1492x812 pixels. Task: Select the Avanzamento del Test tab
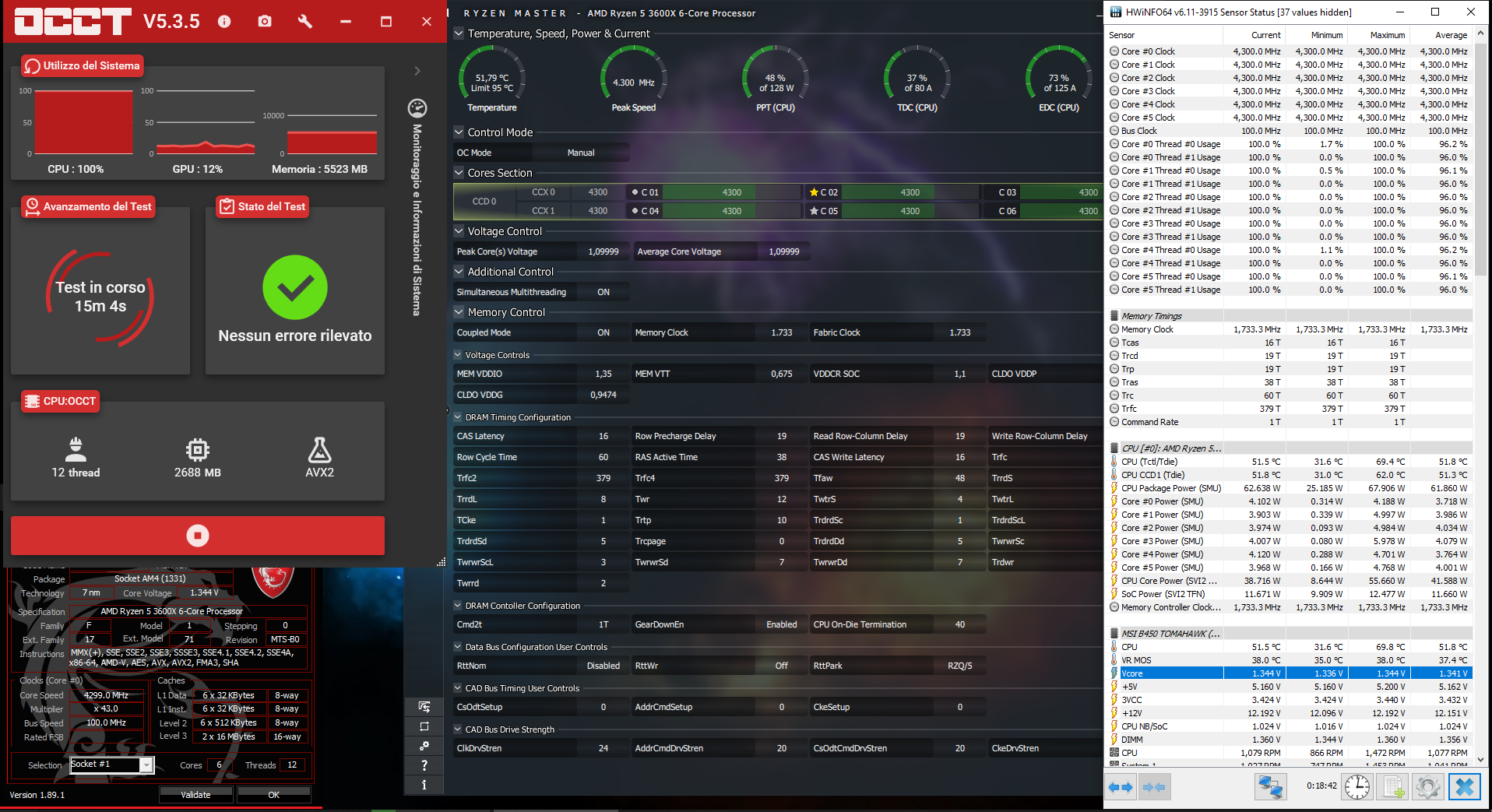click(x=88, y=206)
